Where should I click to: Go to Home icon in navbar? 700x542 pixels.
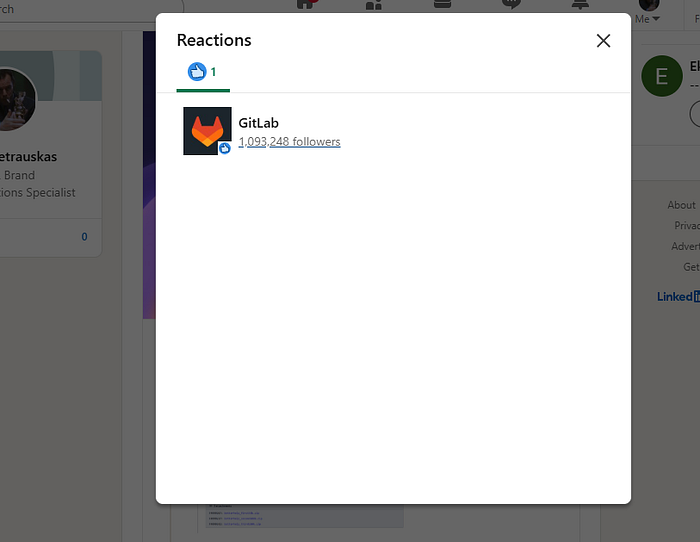pos(305,4)
